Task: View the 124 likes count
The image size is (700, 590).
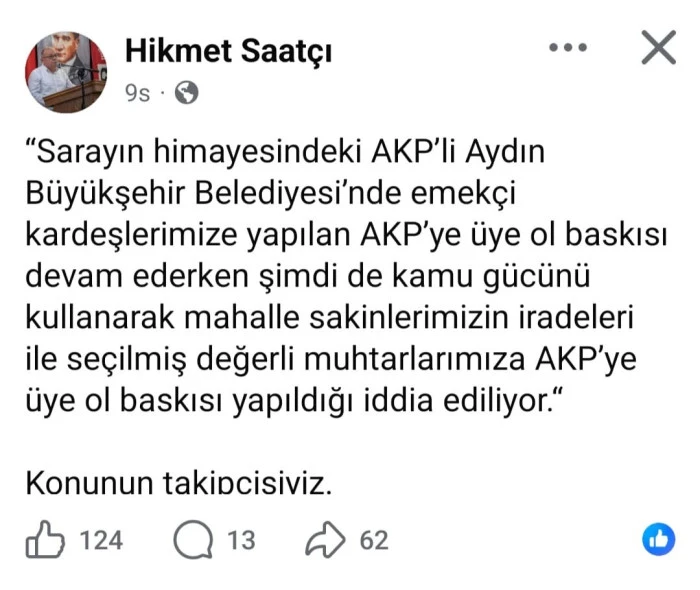Action: (x=101, y=540)
